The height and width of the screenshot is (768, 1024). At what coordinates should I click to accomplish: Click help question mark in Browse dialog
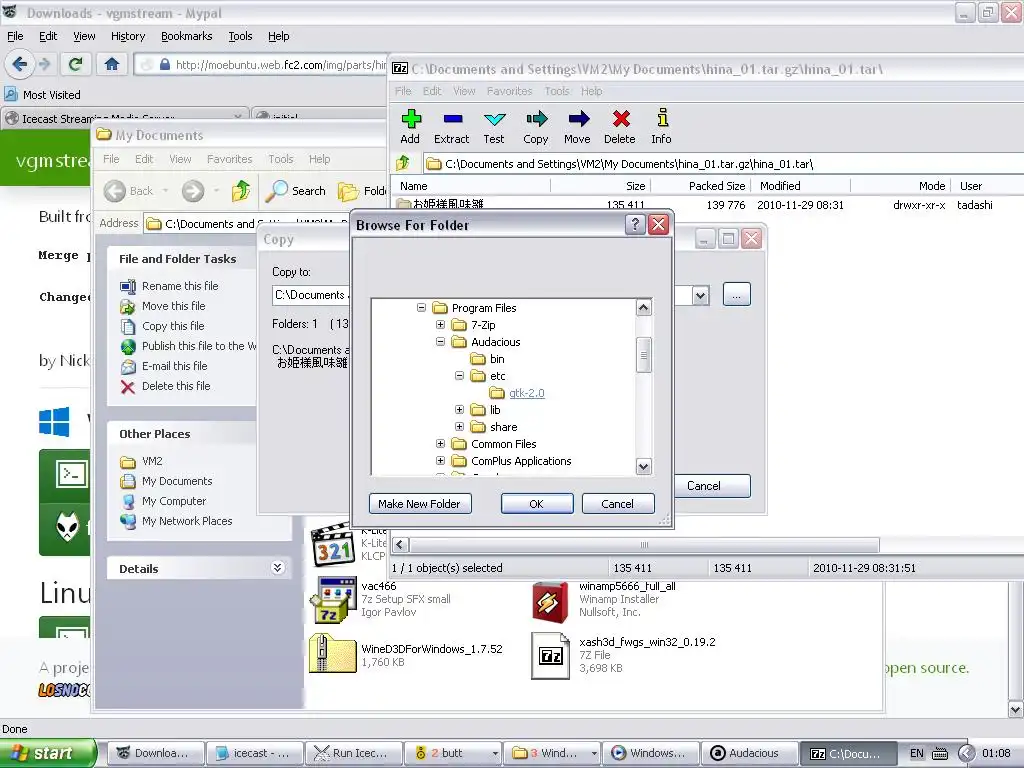point(635,225)
